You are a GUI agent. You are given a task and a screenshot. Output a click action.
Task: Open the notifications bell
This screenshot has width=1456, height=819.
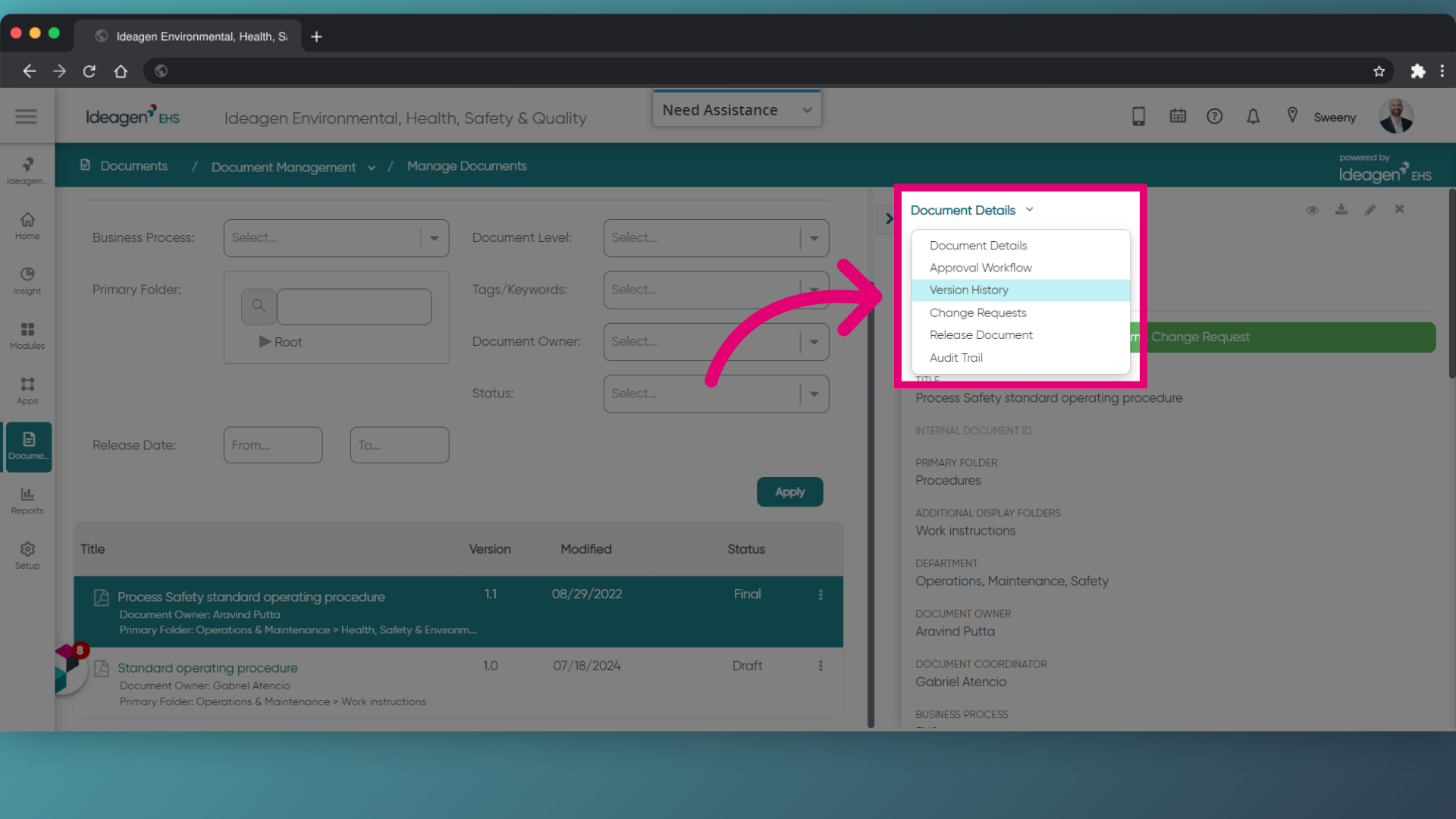(x=1253, y=116)
